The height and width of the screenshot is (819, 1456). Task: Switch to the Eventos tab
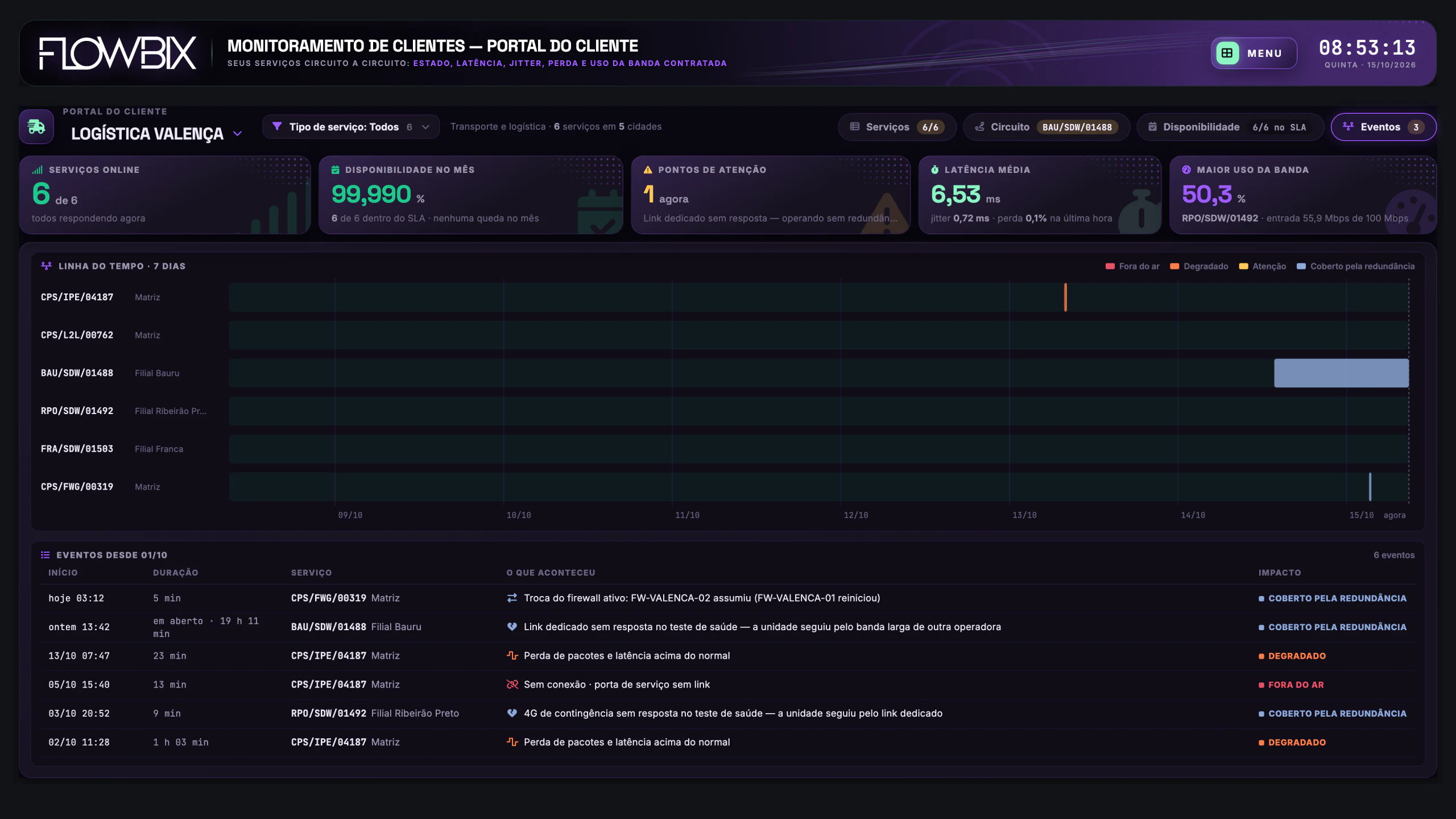(1383, 127)
